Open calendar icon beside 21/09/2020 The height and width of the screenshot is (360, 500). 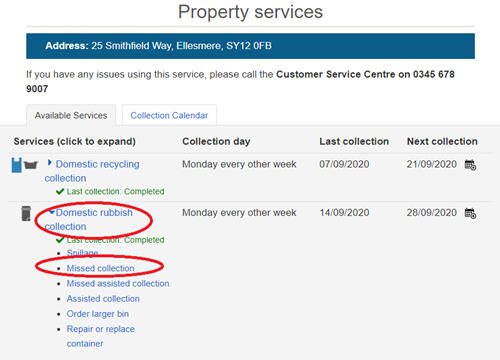(x=470, y=165)
